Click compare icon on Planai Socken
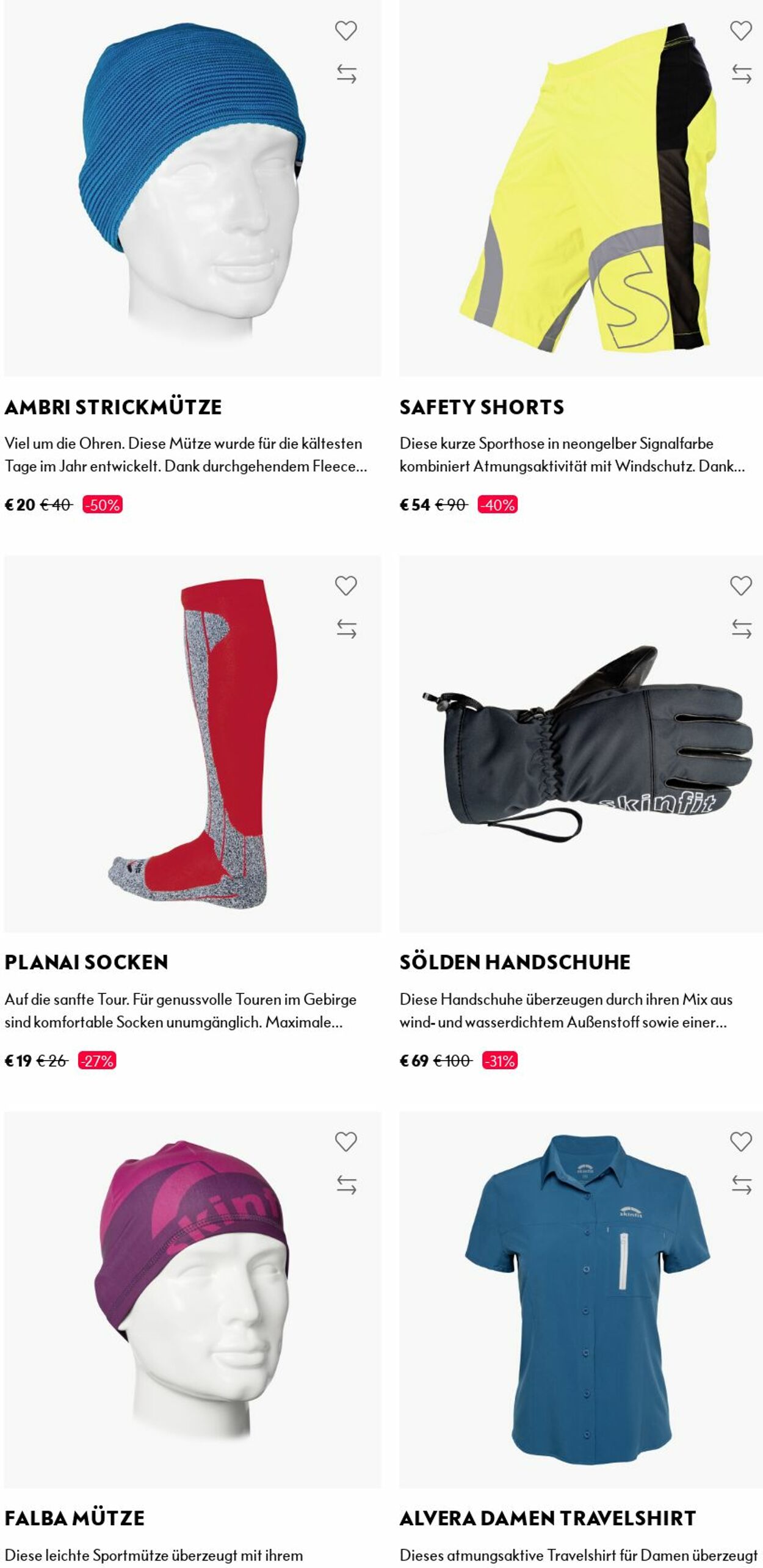Viewport: 763px width, 1568px height. 346,629
